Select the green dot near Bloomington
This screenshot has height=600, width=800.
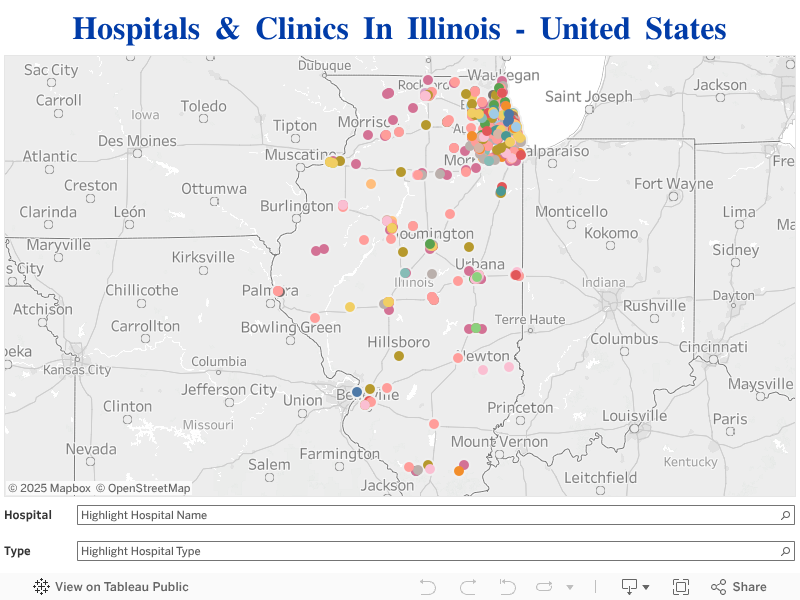[430, 244]
